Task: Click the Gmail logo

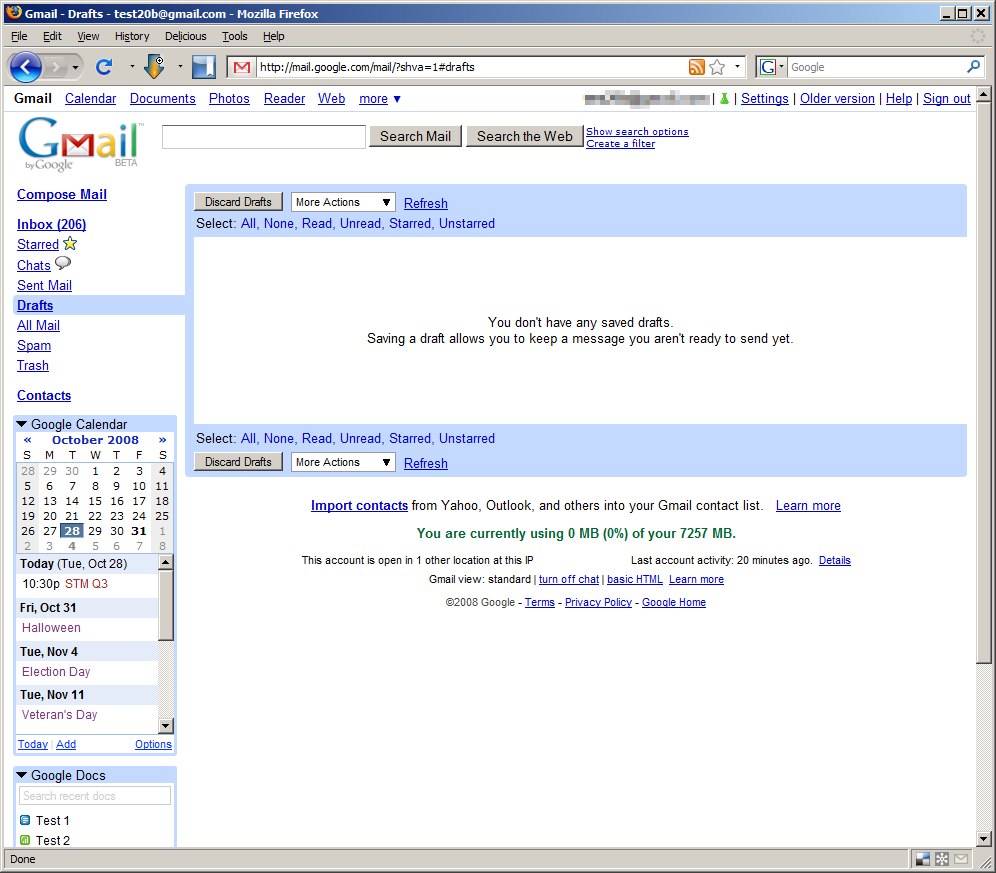Action: (81, 144)
